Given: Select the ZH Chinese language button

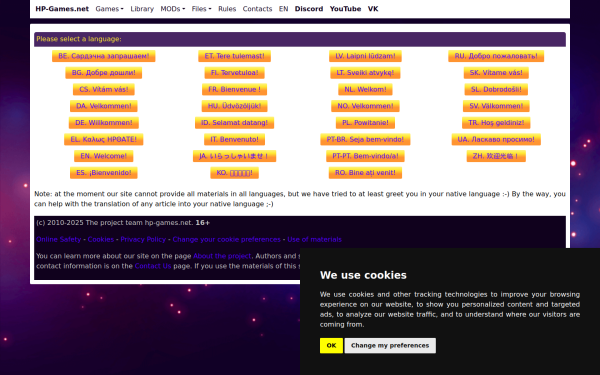Looking at the screenshot, I should click(x=496, y=156).
